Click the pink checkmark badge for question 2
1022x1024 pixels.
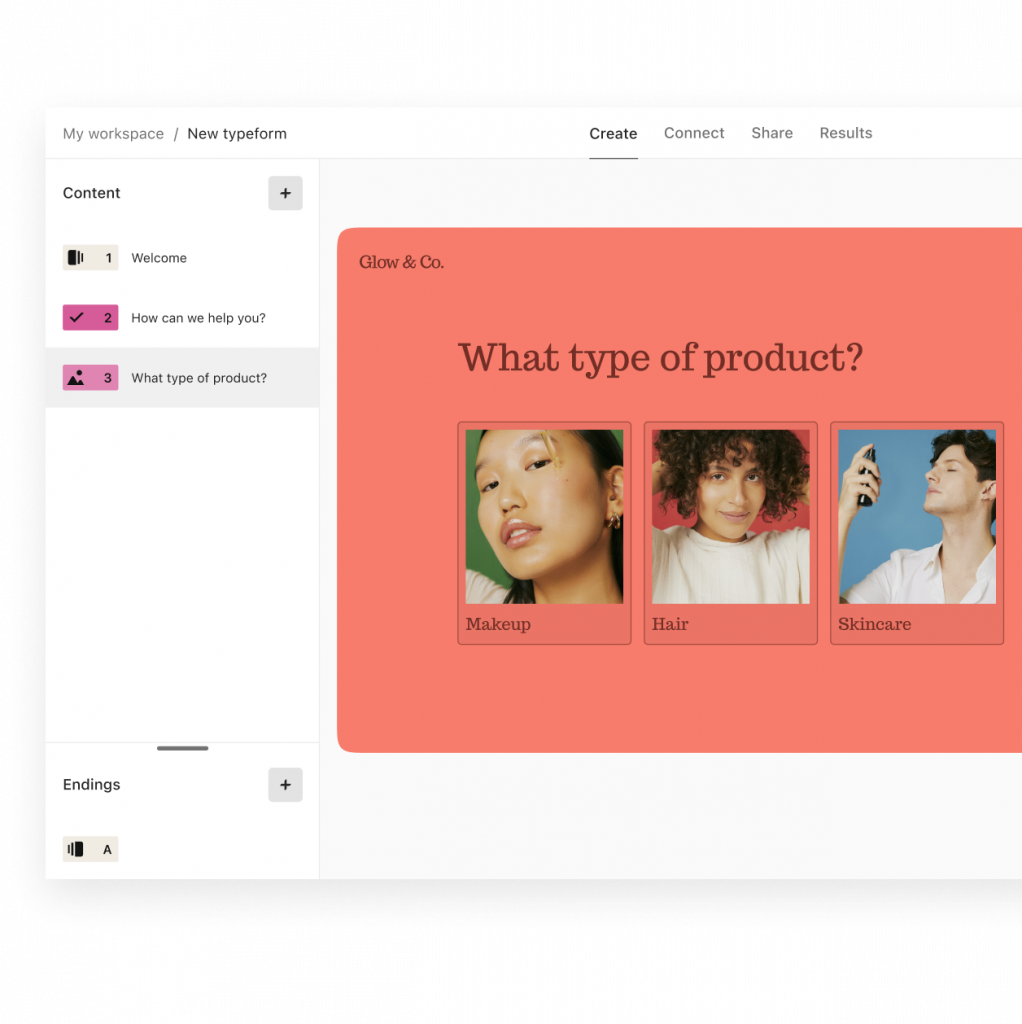coord(90,318)
